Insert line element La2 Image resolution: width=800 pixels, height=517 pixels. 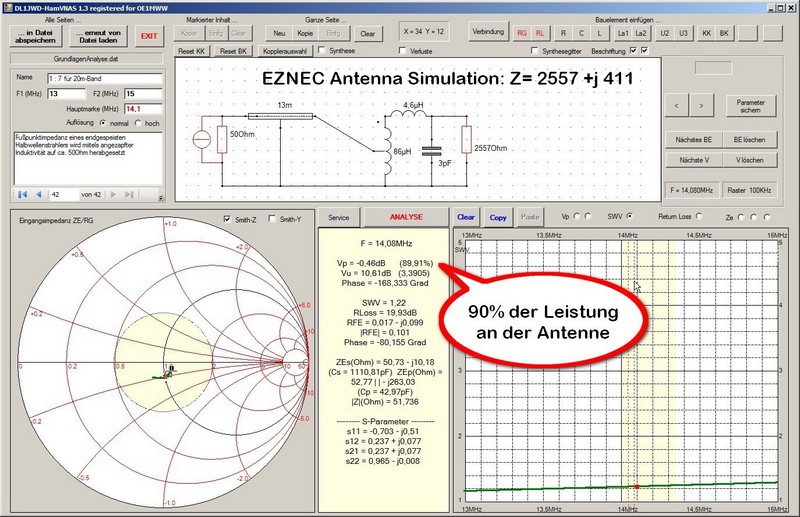pos(641,33)
